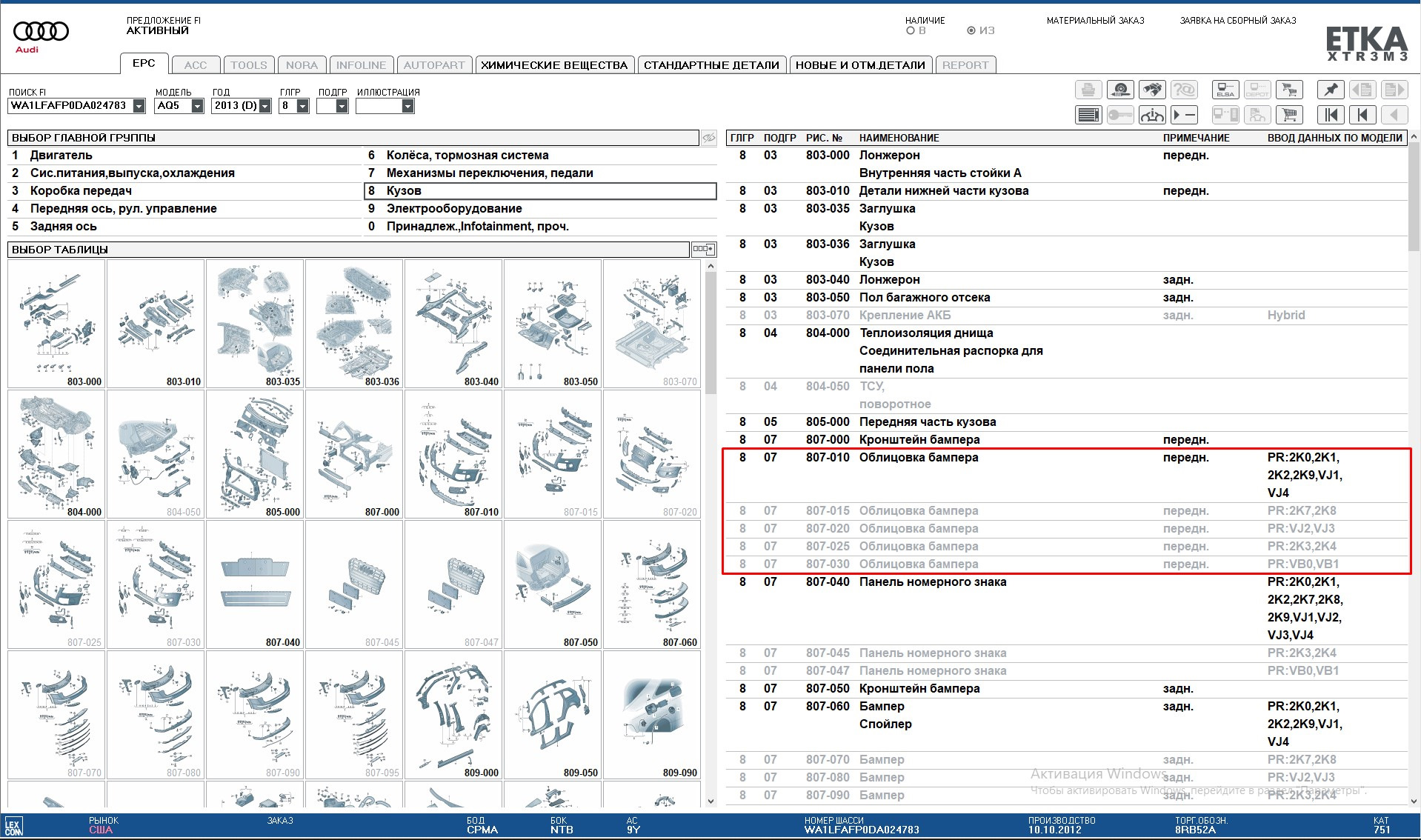Open the НОВЫЕ И ОТМ.ДЕТАЛИ tab
1421x840 pixels.
point(860,65)
